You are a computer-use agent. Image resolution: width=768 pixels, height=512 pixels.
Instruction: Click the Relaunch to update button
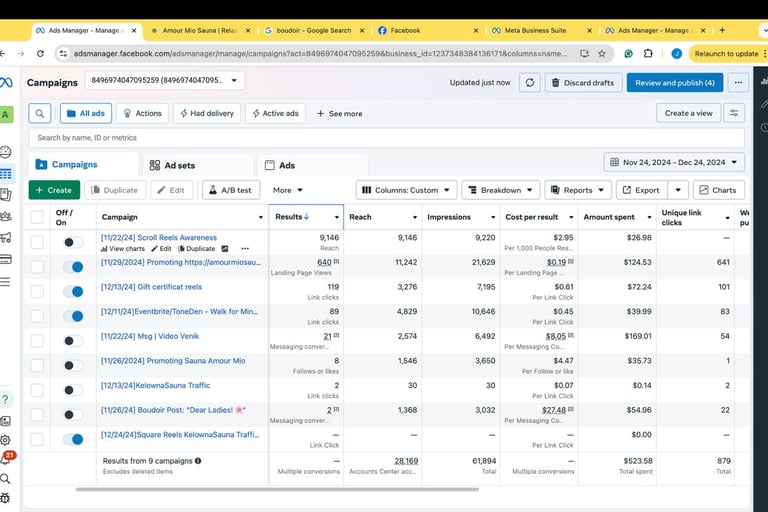pos(726,53)
